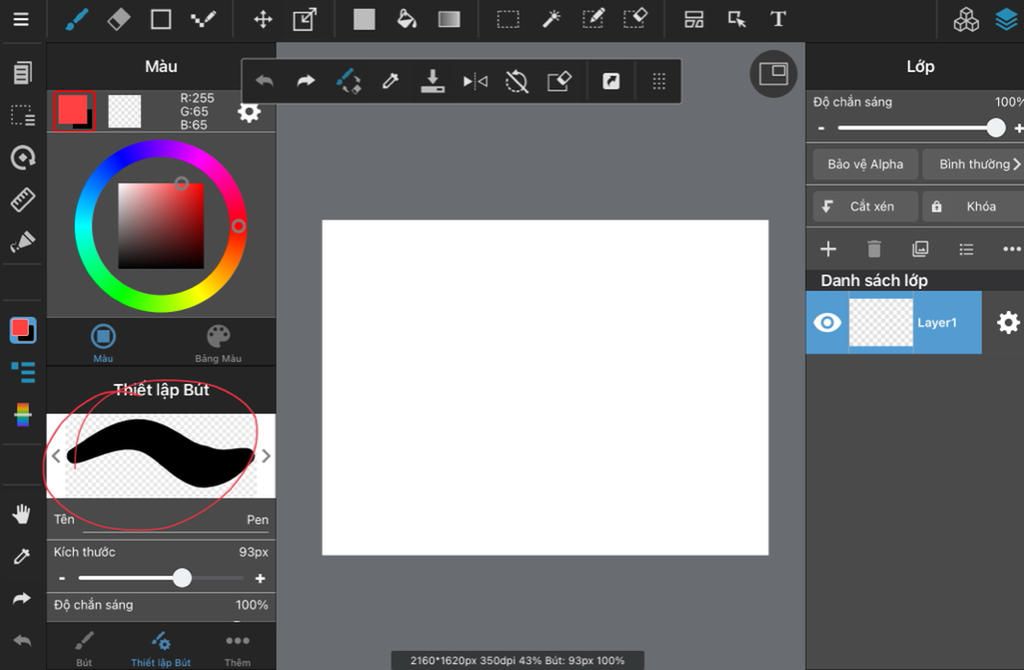
Task: Open the materials cubes panel
Action: [x=966, y=20]
